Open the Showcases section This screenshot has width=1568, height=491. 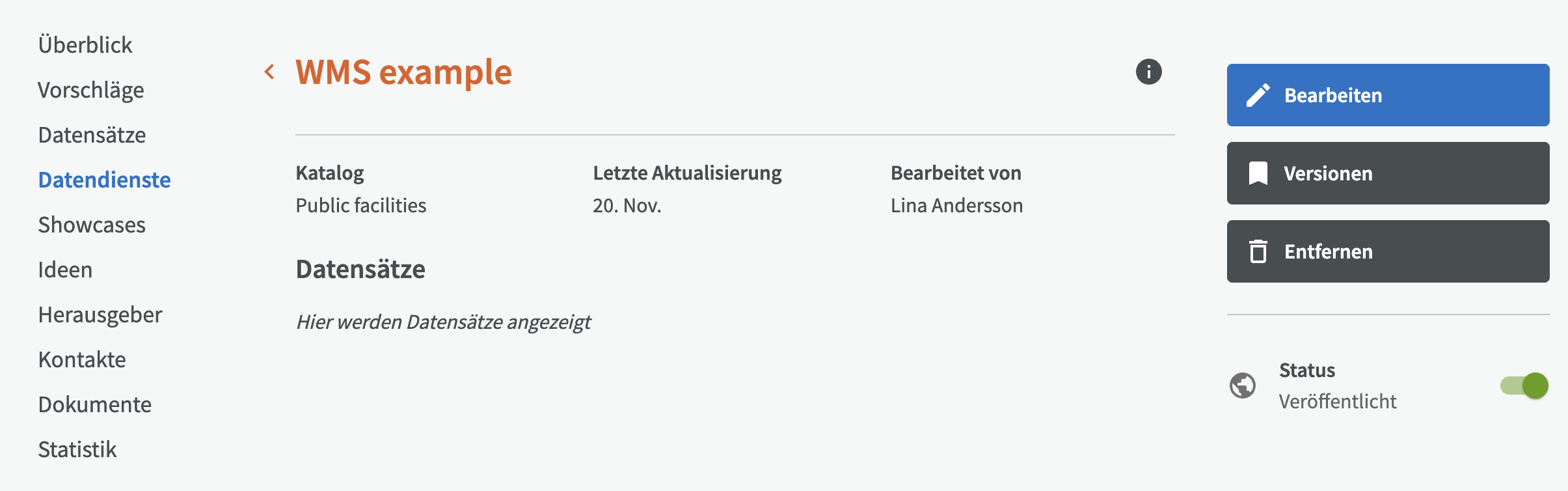(92, 225)
